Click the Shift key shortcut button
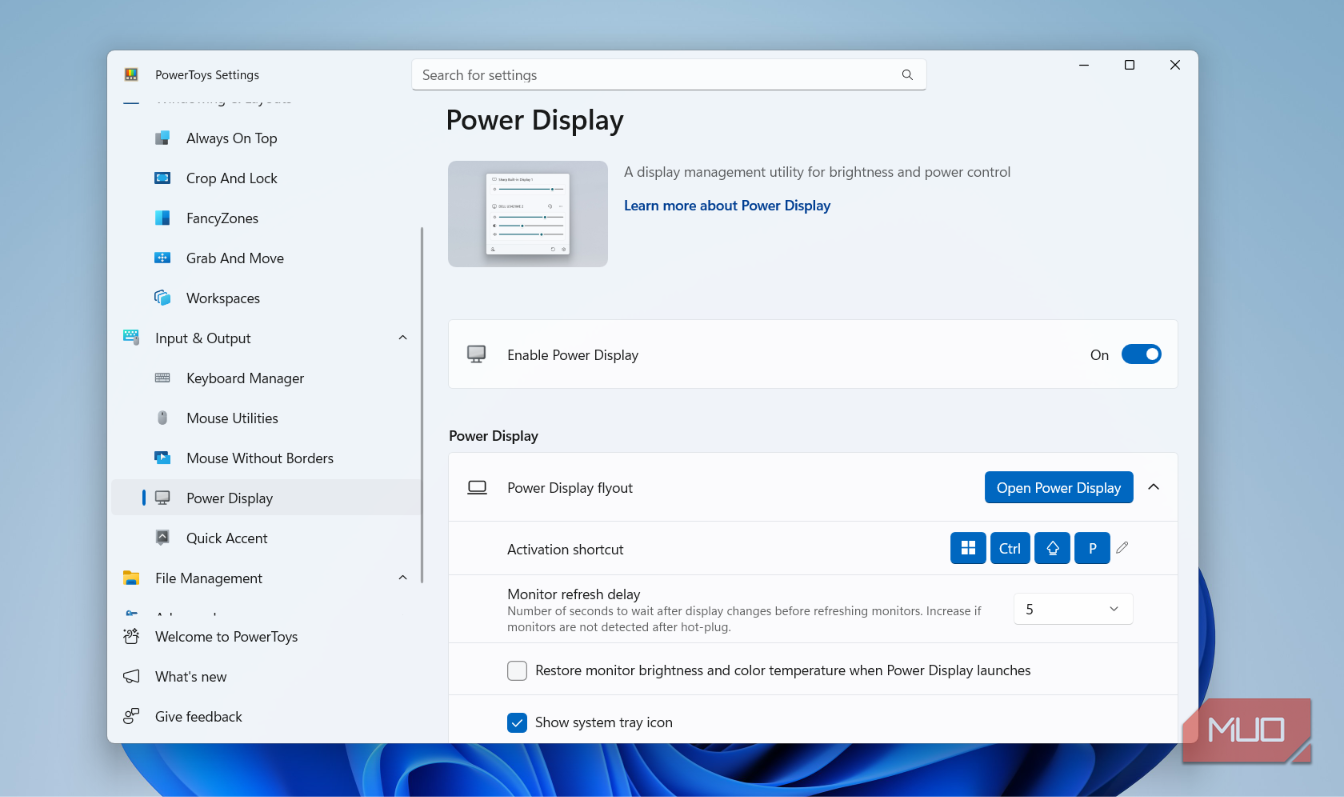This screenshot has height=797, width=1344. [x=1052, y=548]
